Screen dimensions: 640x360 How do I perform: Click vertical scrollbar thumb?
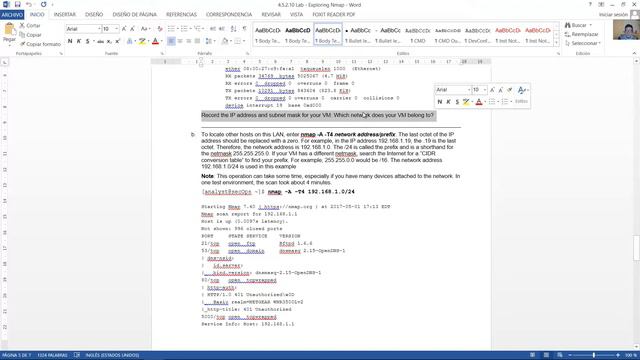pyautogui.click(x=636, y=248)
